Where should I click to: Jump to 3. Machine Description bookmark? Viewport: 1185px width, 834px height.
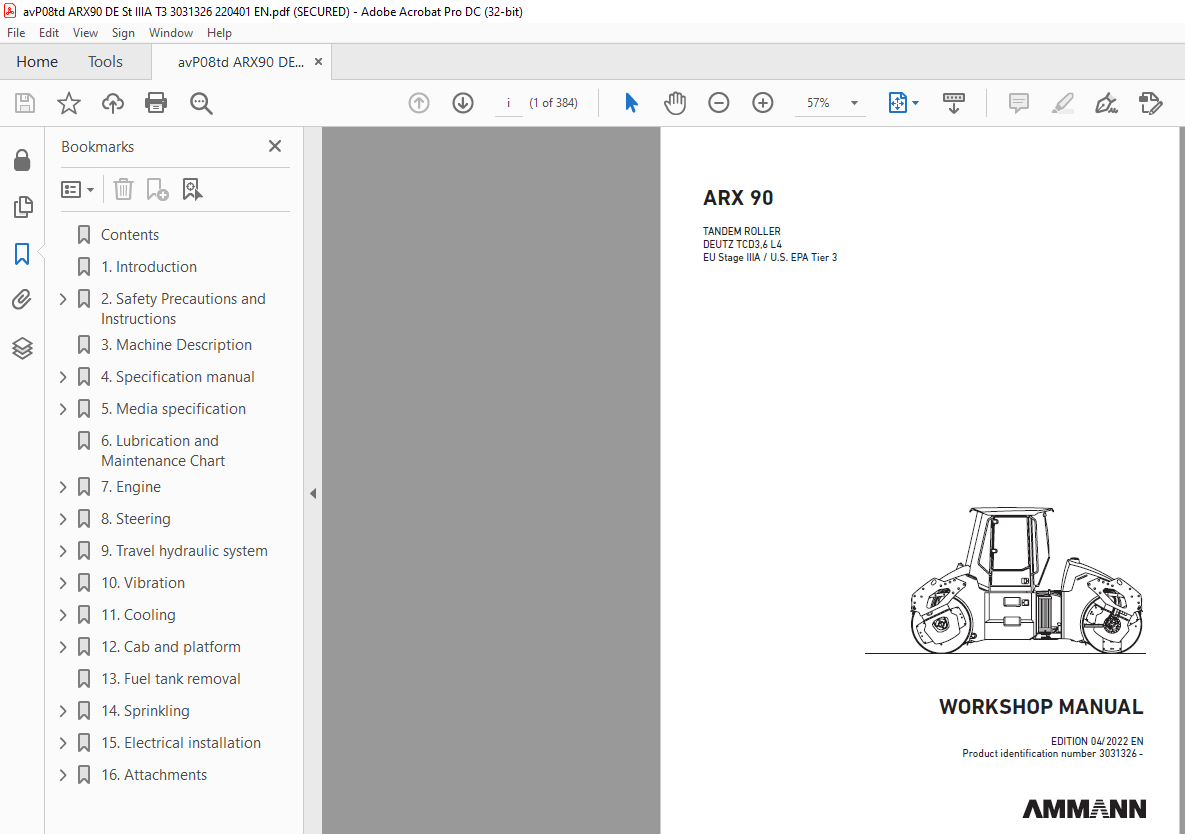tap(176, 344)
